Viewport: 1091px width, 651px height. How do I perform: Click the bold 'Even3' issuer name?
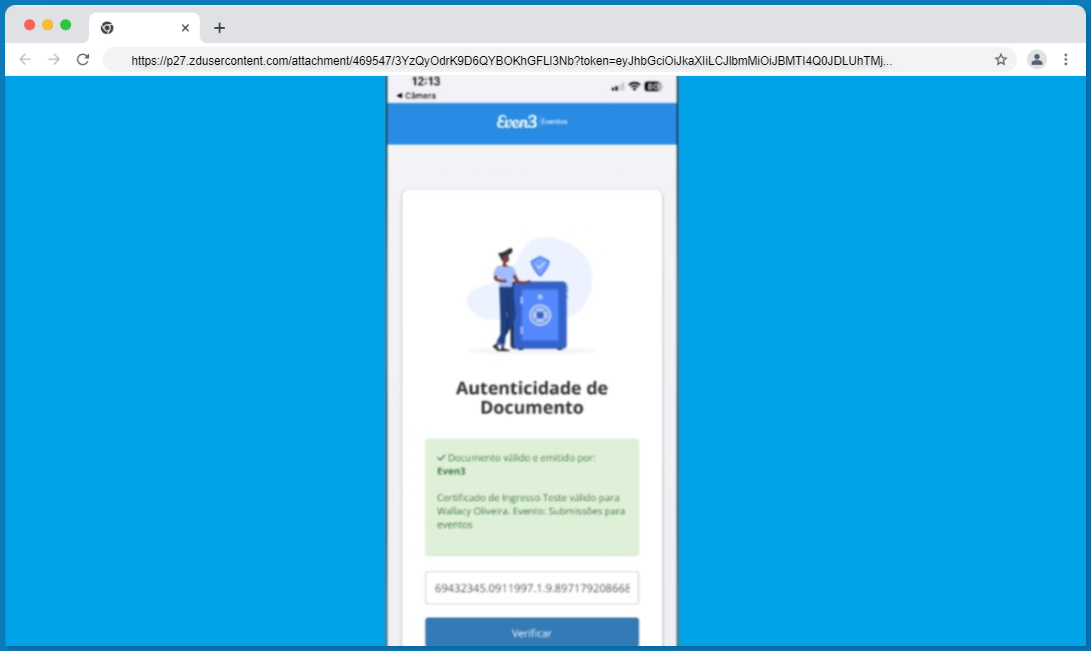pyautogui.click(x=451, y=471)
